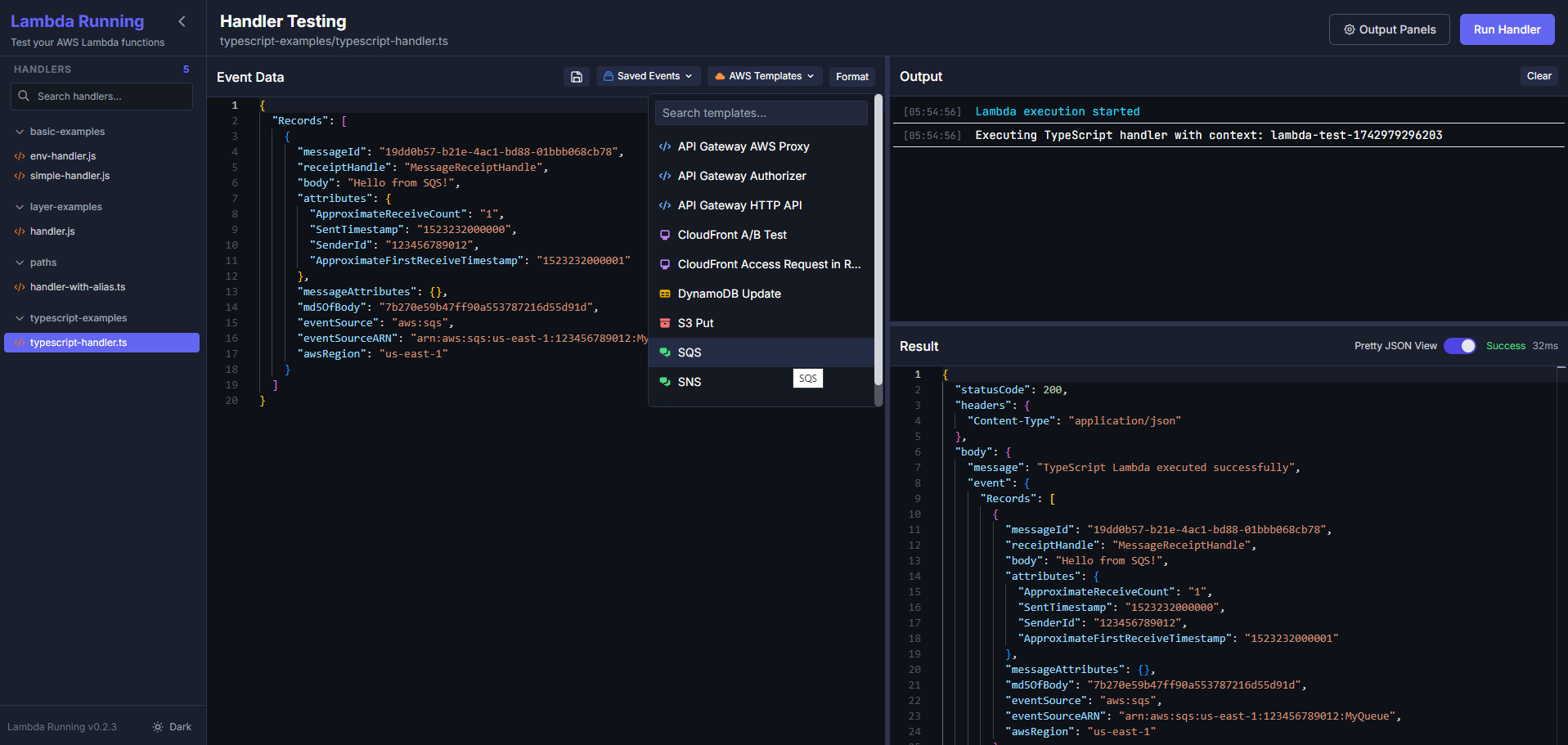Choose the API Gateway HTTP API template
1568x745 pixels.
(x=762, y=205)
